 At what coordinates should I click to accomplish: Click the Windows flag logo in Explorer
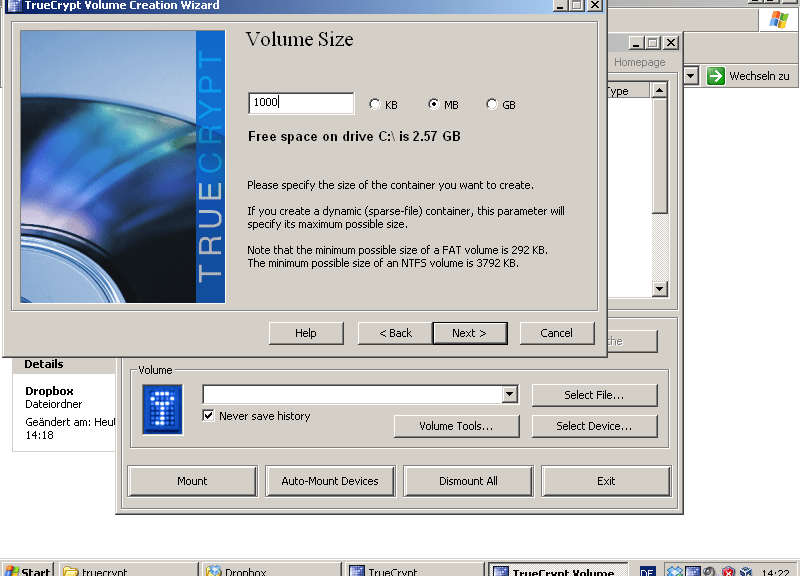[x=779, y=20]
